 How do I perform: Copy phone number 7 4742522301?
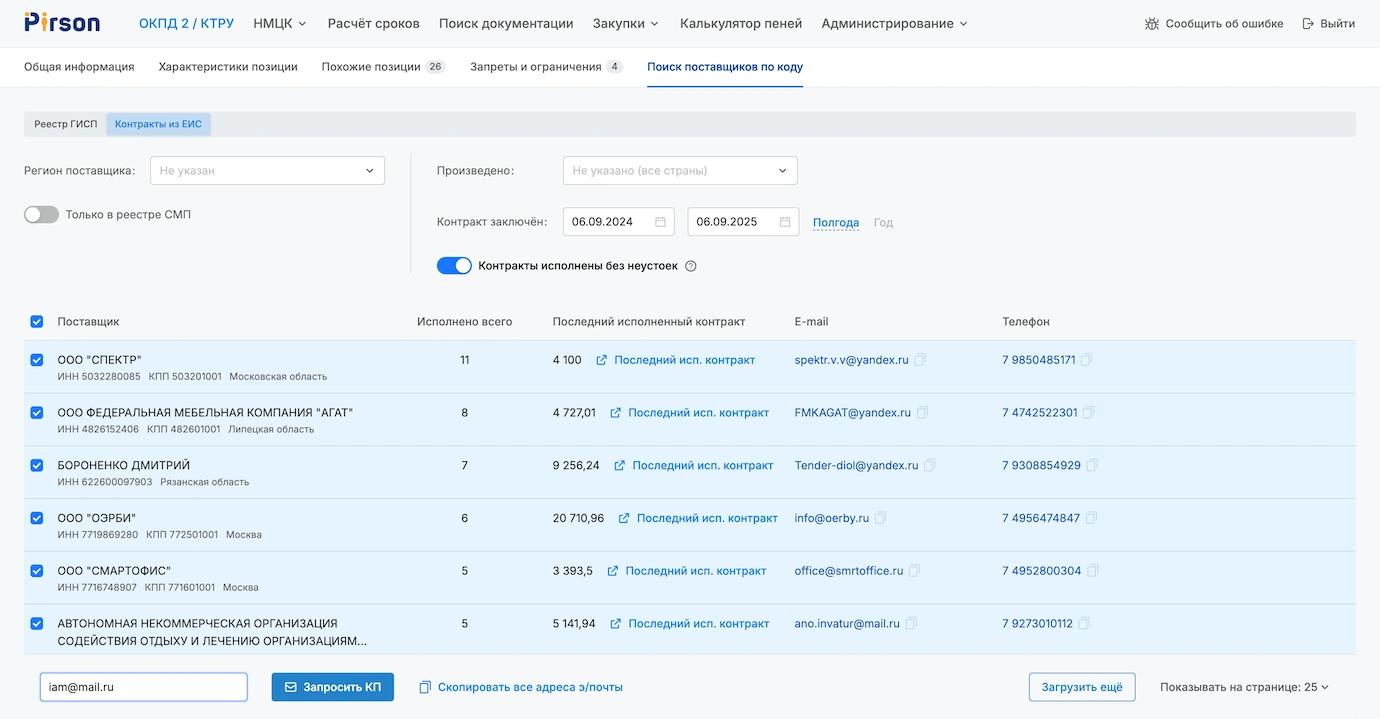click(x=1090, y=413)
